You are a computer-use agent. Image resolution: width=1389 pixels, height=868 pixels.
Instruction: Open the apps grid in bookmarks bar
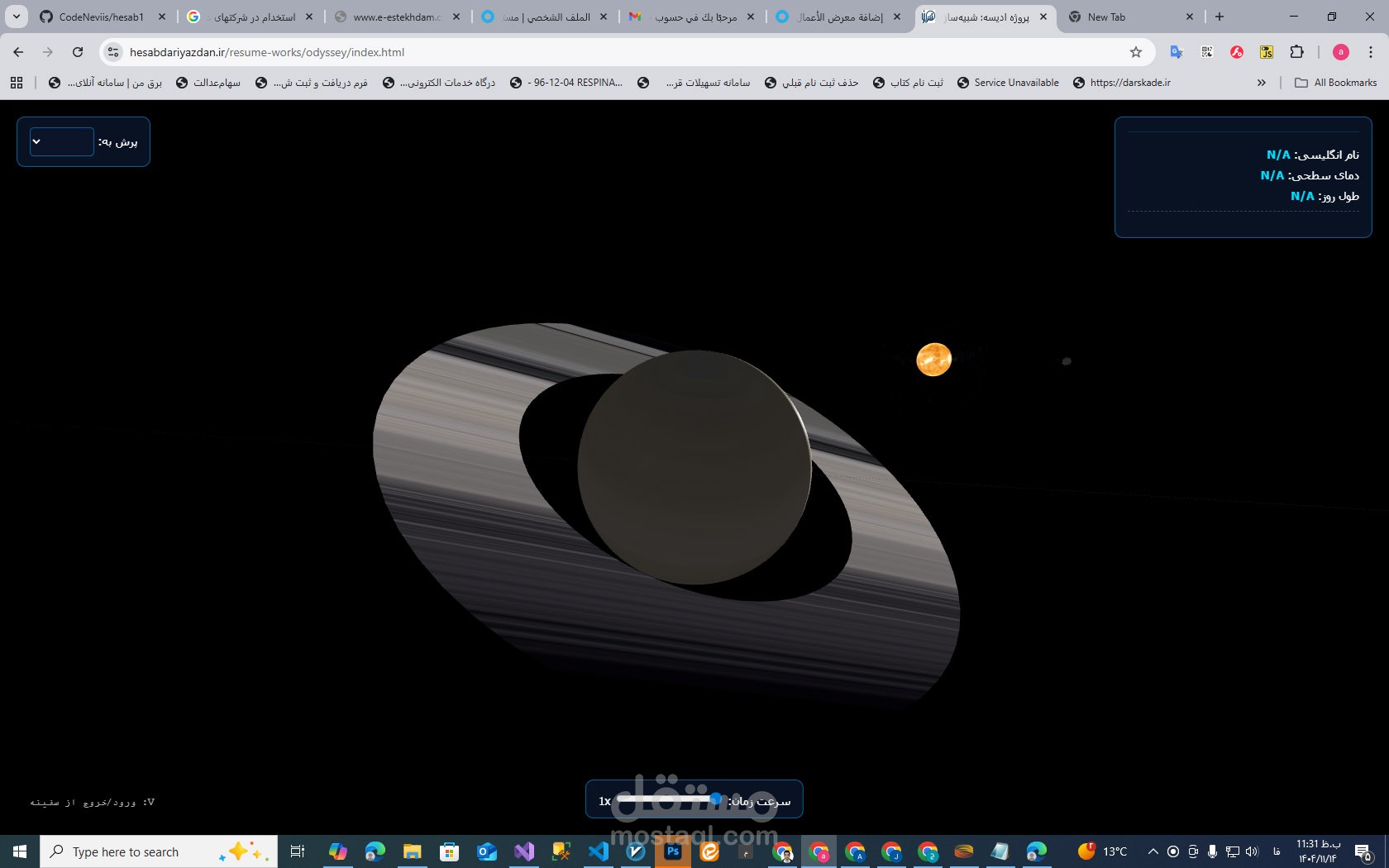(17, 83)
